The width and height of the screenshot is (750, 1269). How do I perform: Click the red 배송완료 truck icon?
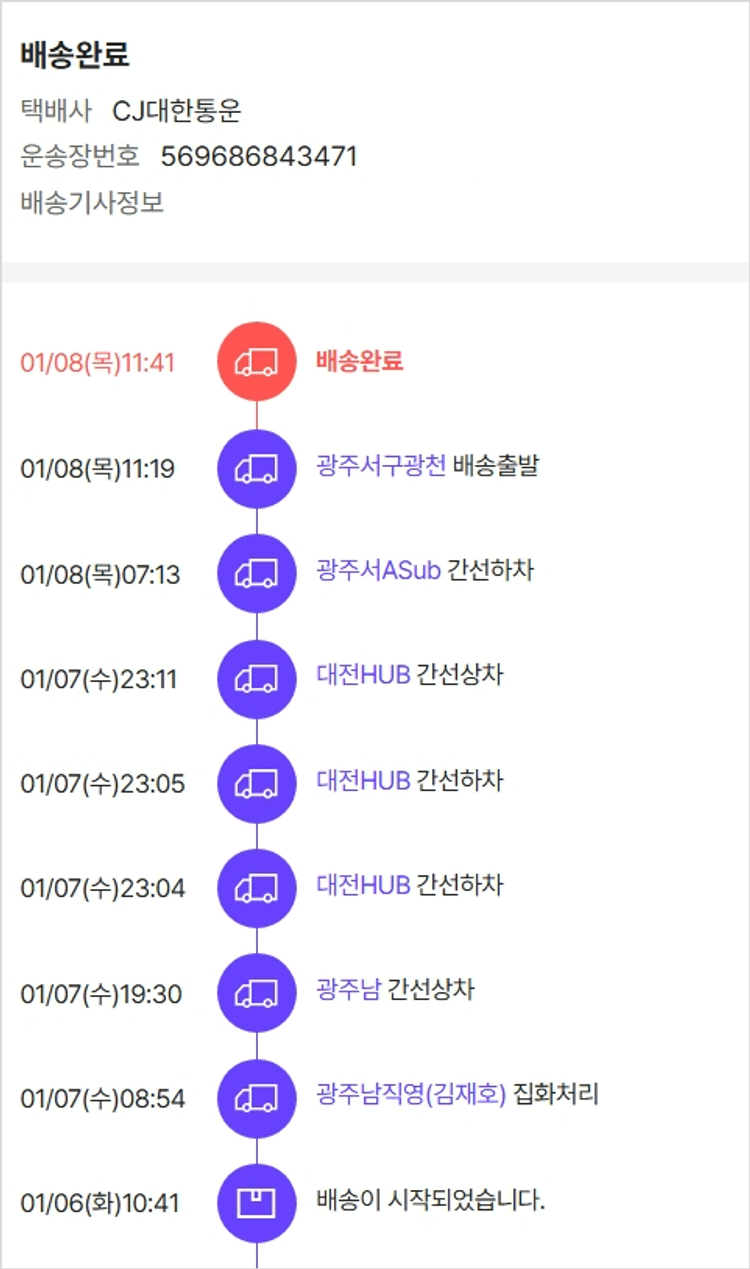tap(256, 361)
